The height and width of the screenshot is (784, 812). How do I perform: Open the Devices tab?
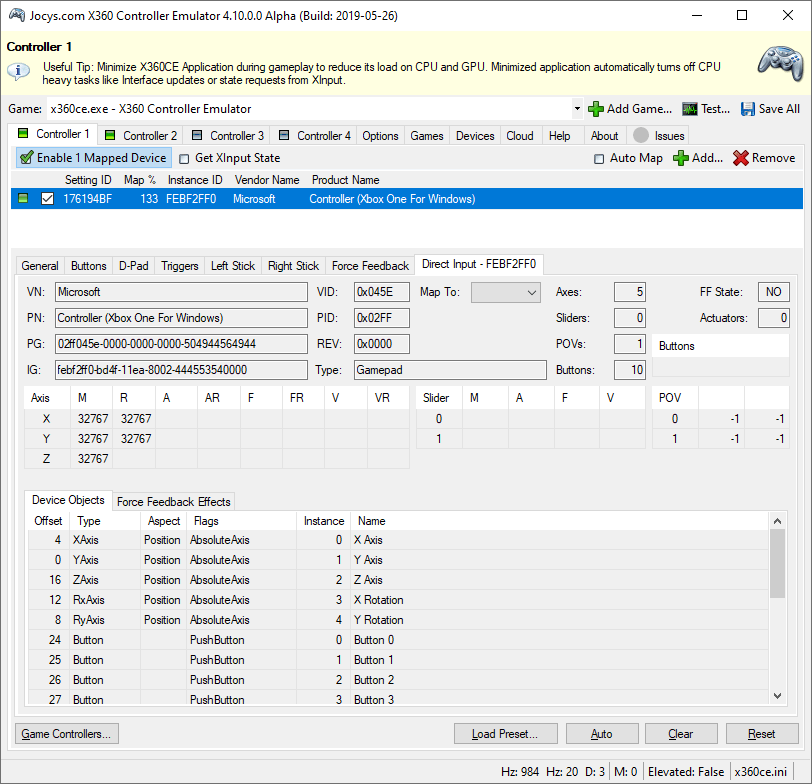475,136
